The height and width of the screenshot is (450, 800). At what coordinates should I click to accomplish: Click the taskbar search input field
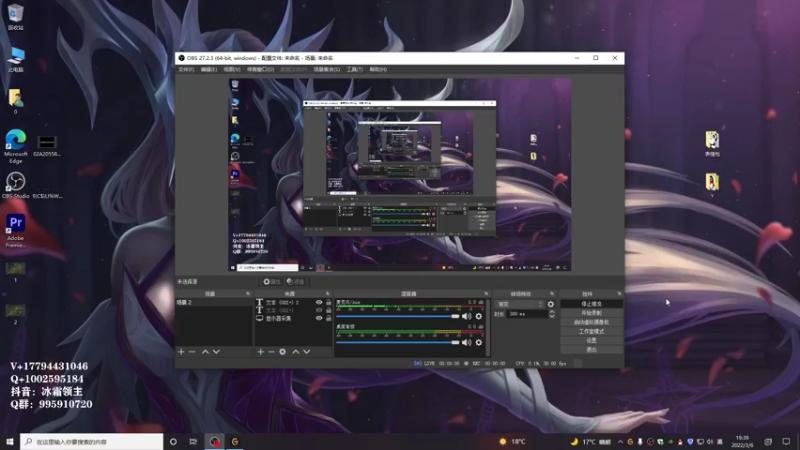pos(92,441)
